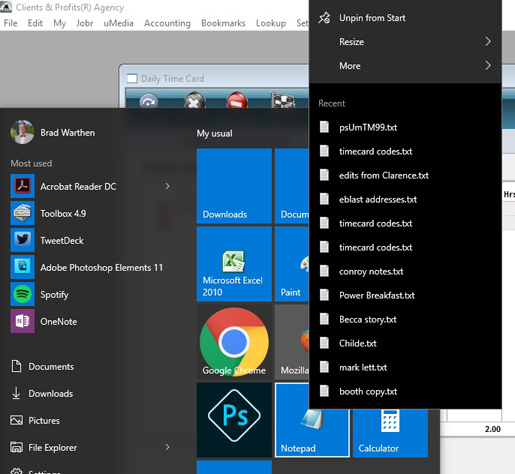Launch Photoshop Ps tile
The height and width of the screenshot is (474, 515).
pyautogui.click(x=234, y=420)
